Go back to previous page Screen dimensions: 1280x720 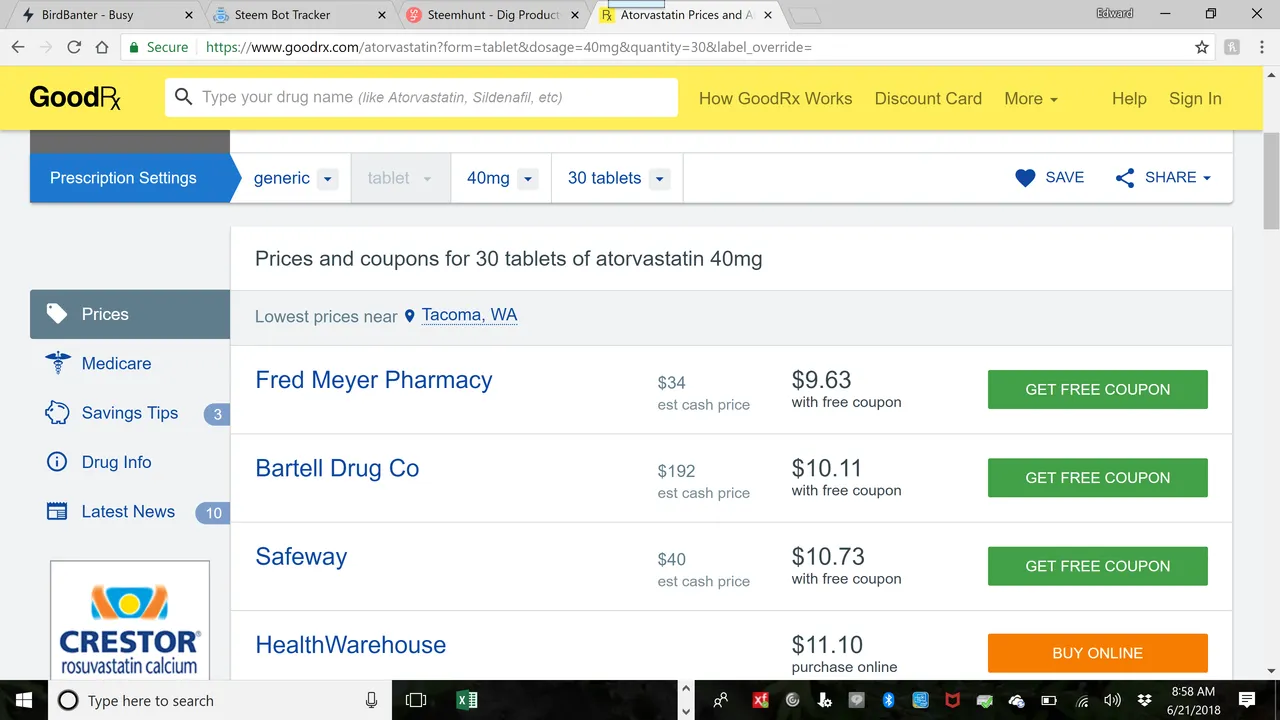[18, 47]
